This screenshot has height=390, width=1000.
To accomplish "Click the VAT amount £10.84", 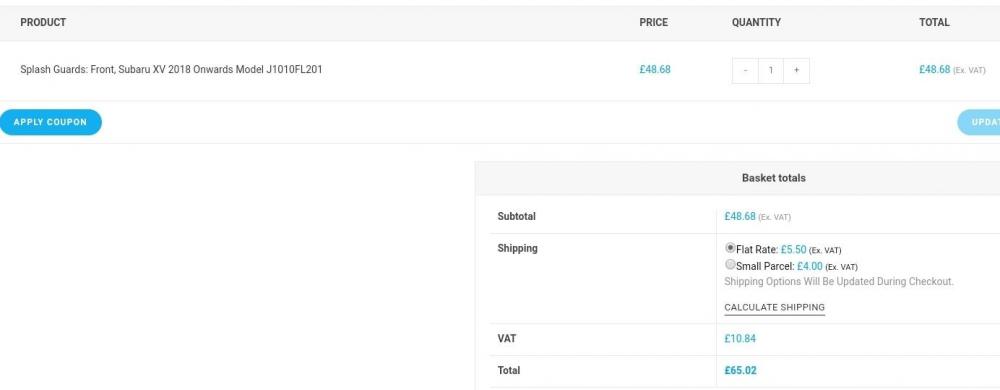I will pyautogui.click(x=740, y=339).
